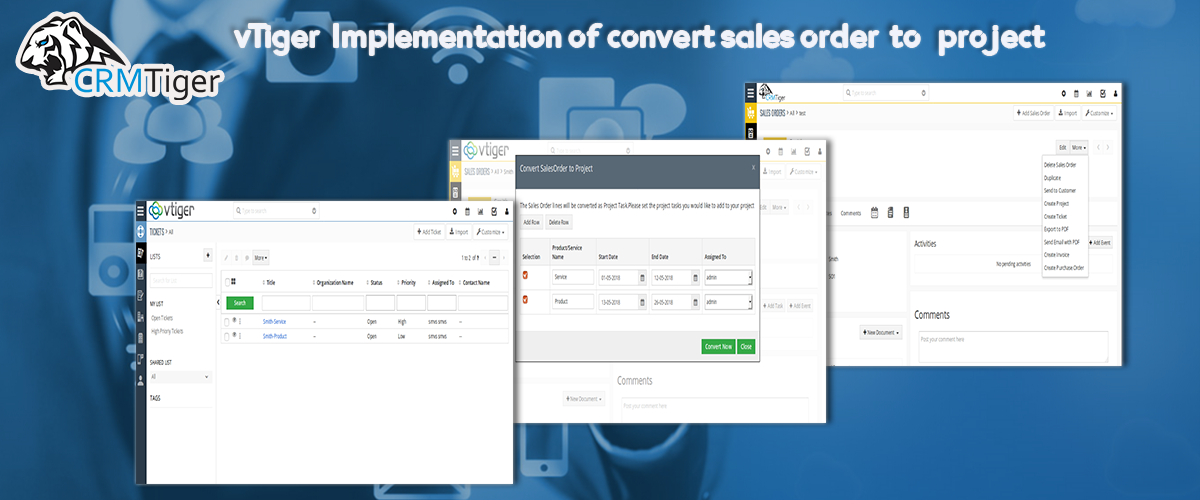This screenshot has height=500, width=1200.
Task: Open hamburger menu in Sales Orders window
Action: click(x=751, y=92)
